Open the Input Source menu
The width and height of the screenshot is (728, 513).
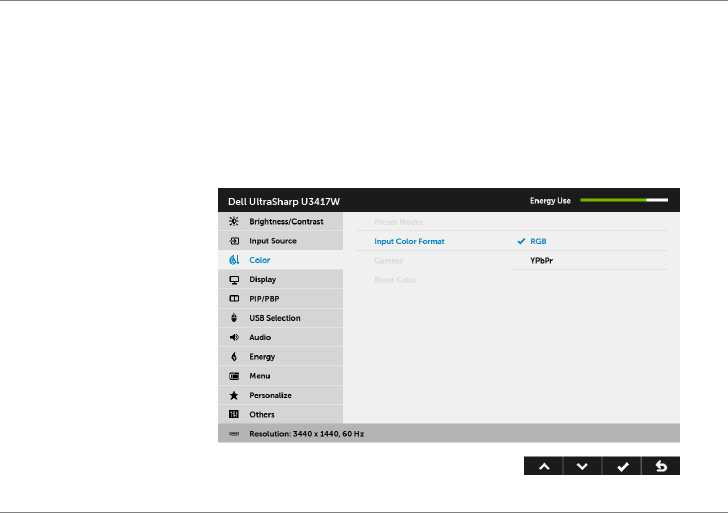point(280,241)
